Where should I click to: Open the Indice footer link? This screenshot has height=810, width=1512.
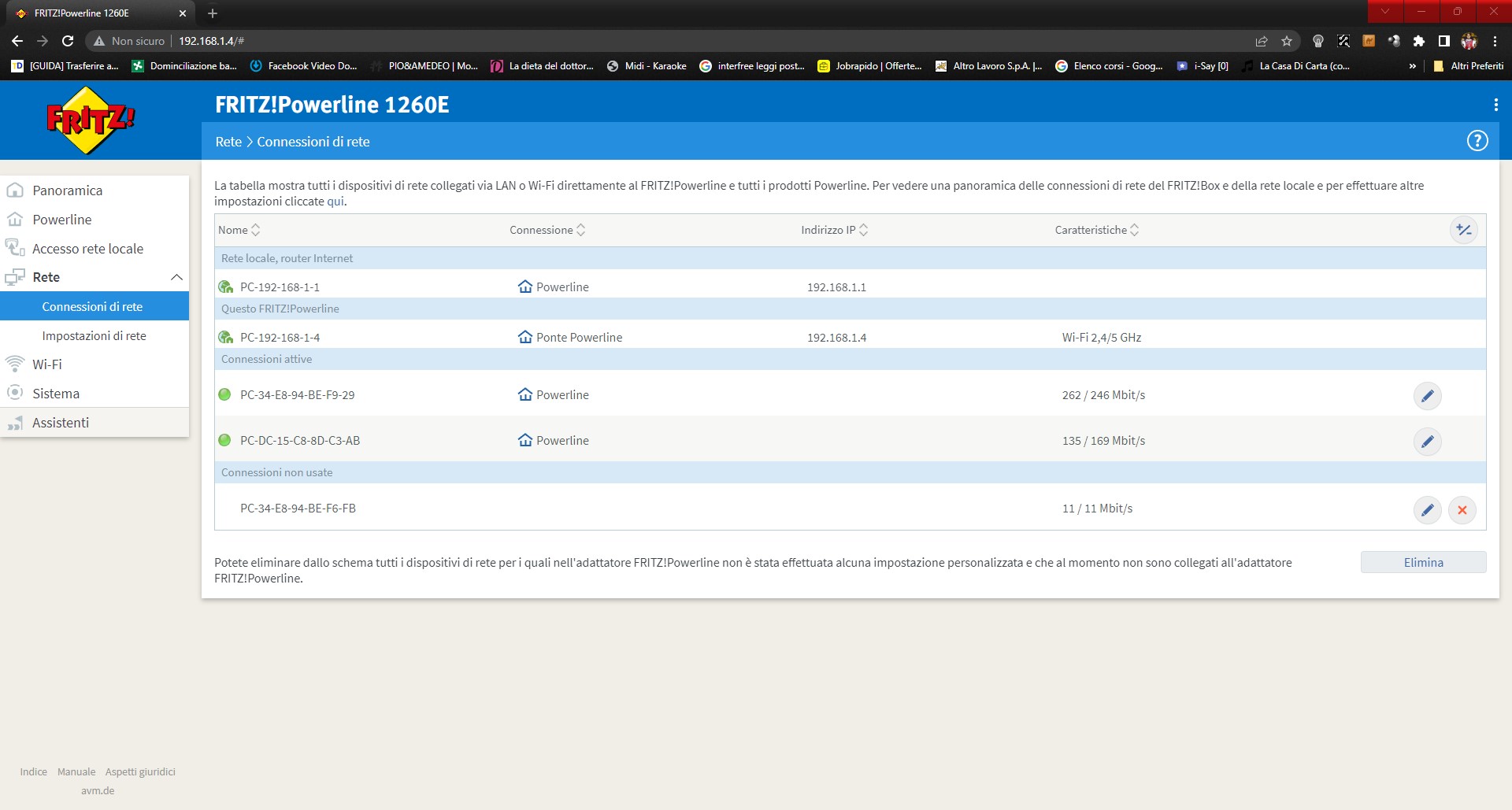click(34, 771)
